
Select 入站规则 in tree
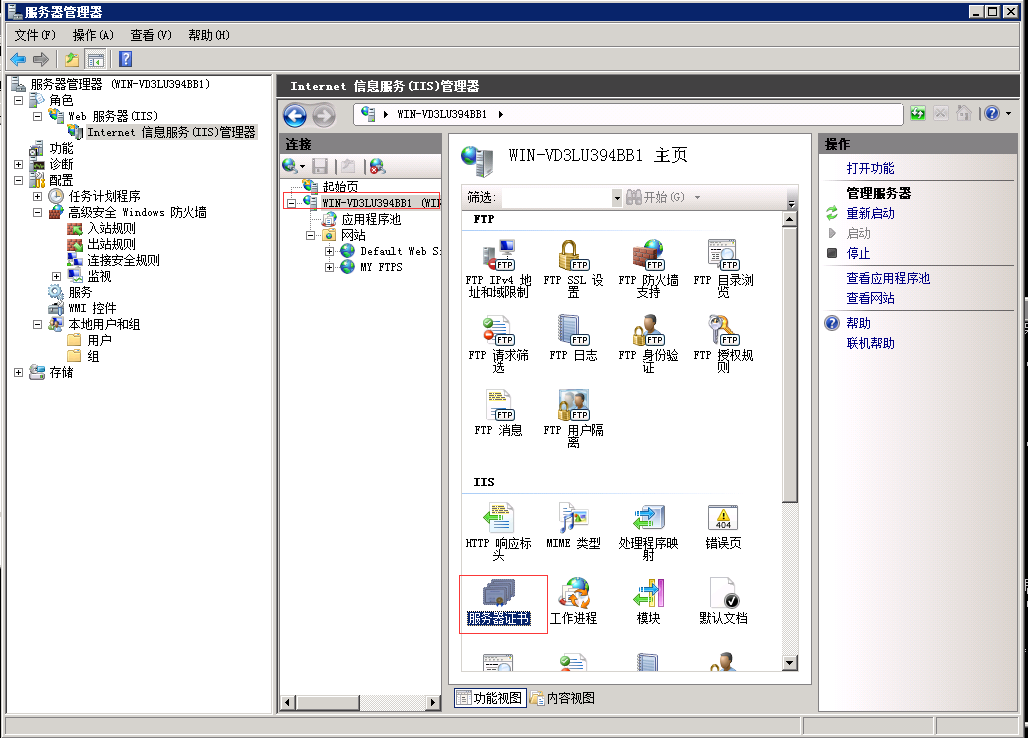point(111,228)
